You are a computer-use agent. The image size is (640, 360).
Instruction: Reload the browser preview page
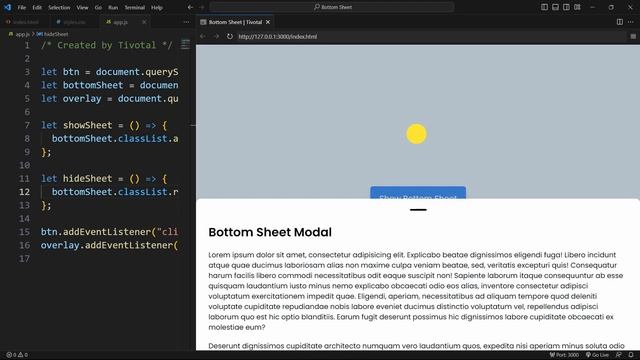[230, 36]
